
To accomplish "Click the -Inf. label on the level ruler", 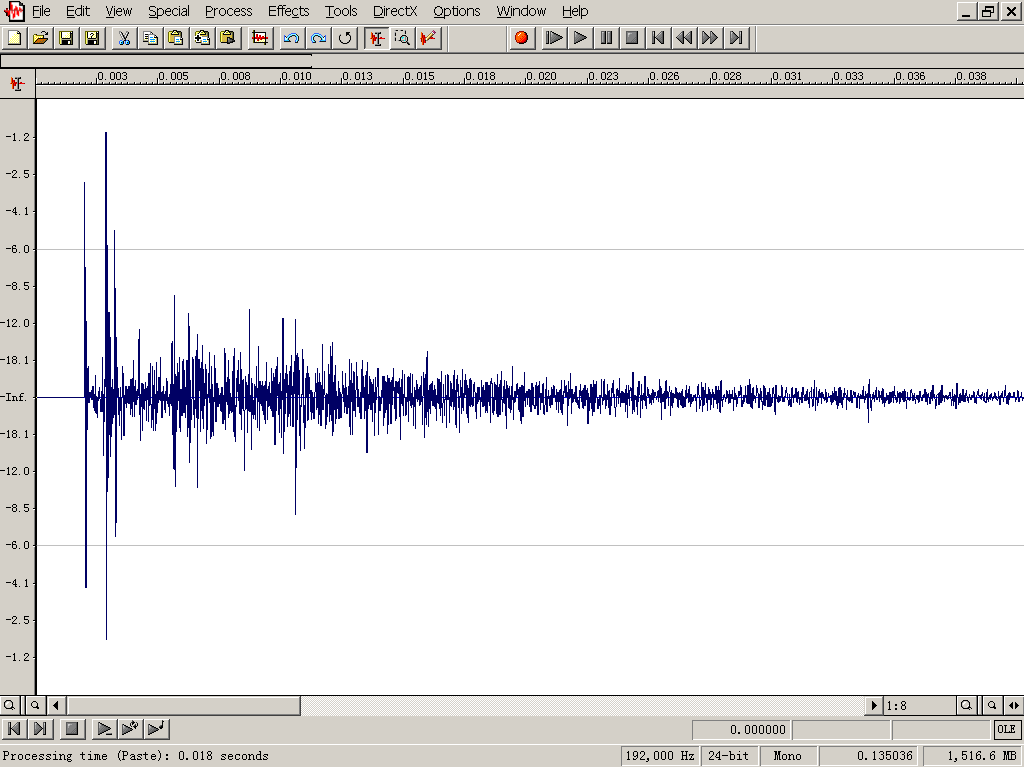I will (x=15, y=397).
